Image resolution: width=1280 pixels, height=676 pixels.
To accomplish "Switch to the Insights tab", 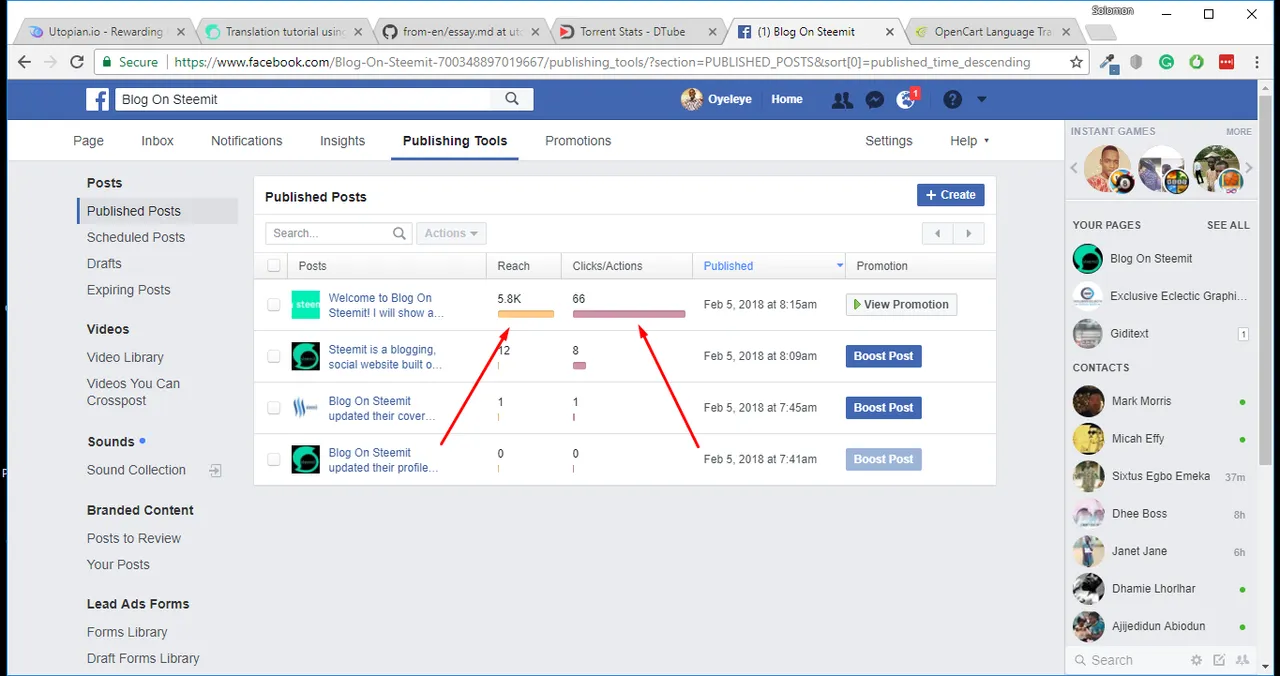I will 342,141.
